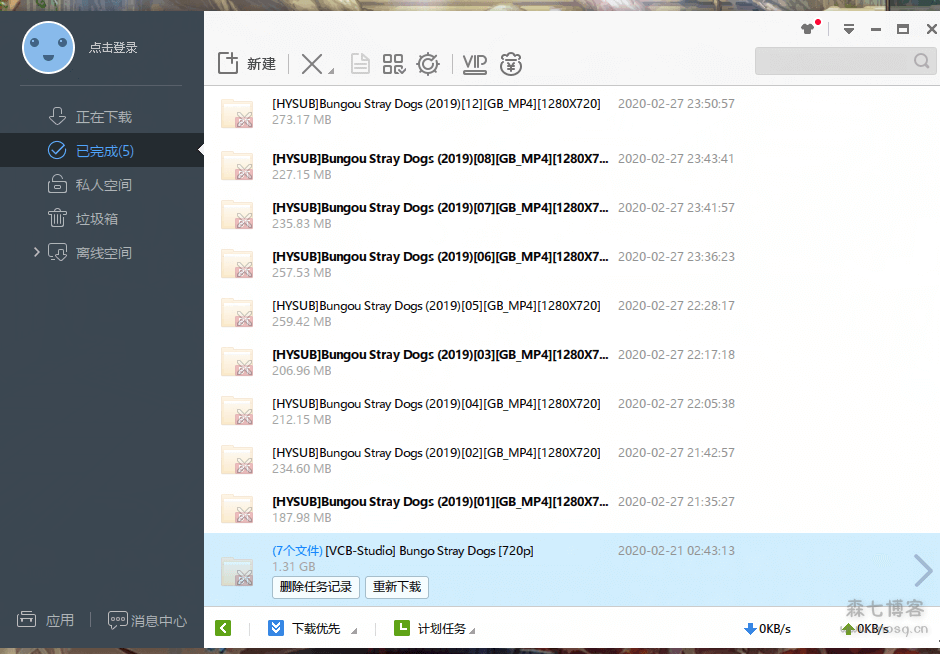Open settings via the gear icon

(428, 64)
